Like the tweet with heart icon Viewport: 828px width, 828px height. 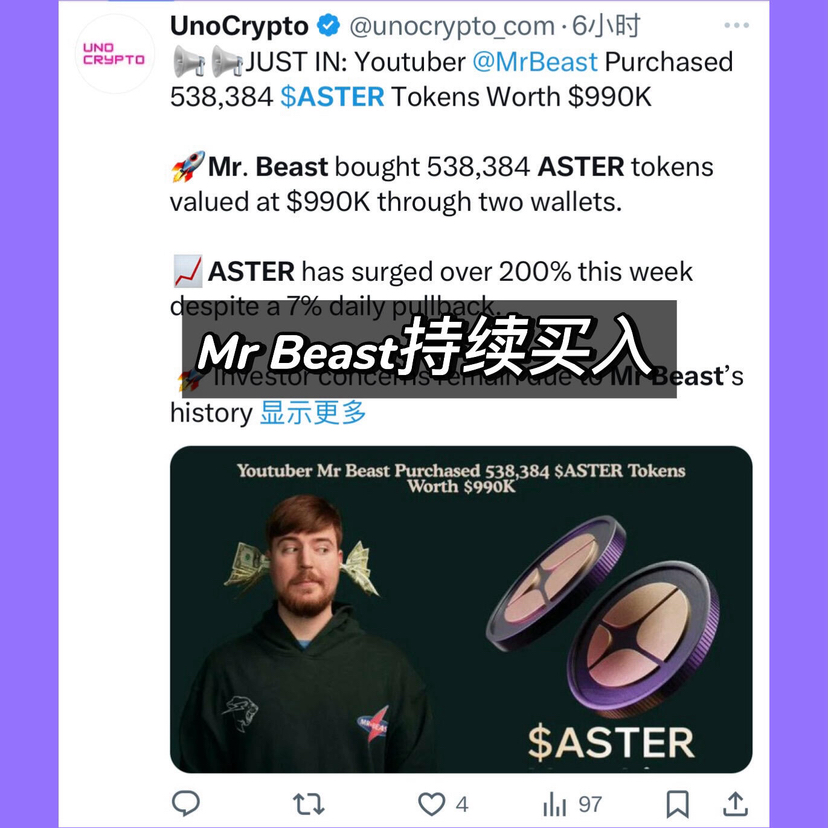click(431, 804)
